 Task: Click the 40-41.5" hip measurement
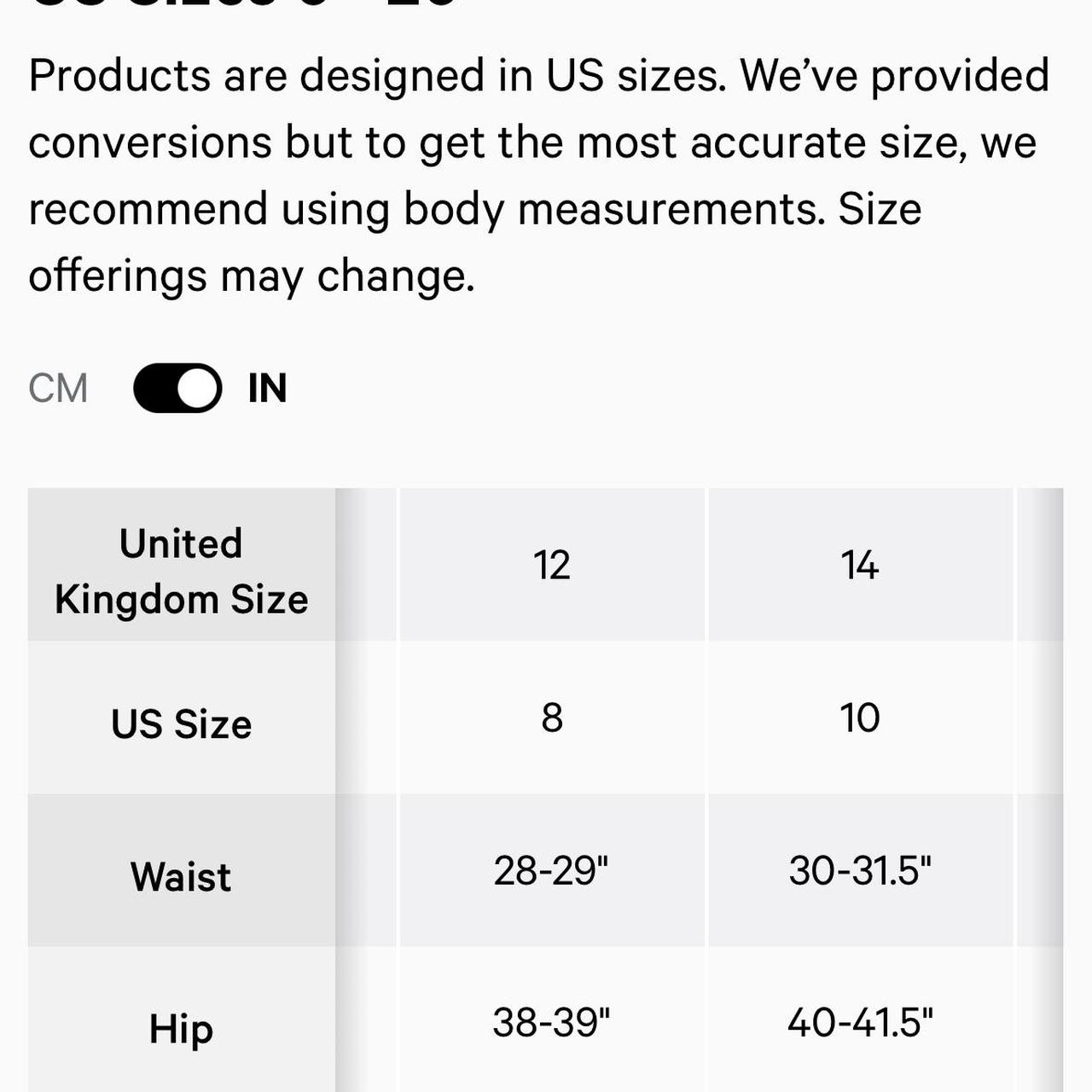tap(860, 1020)
